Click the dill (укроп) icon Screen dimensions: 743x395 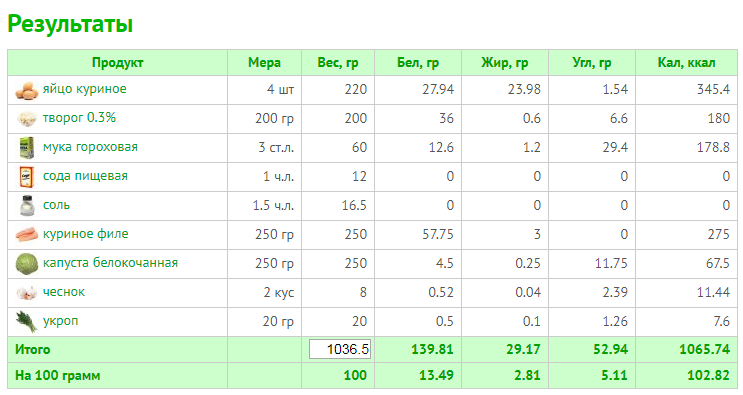[x=27, y=321]
